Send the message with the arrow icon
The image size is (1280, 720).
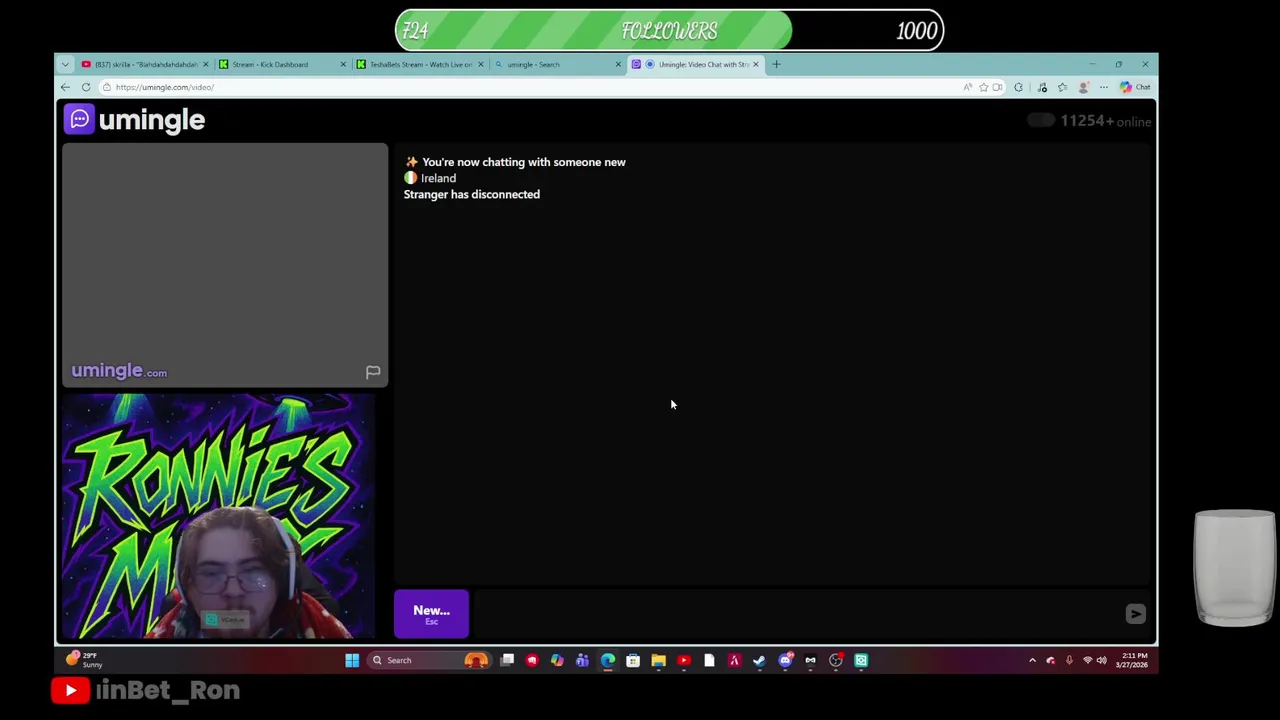click(1135, 614)
